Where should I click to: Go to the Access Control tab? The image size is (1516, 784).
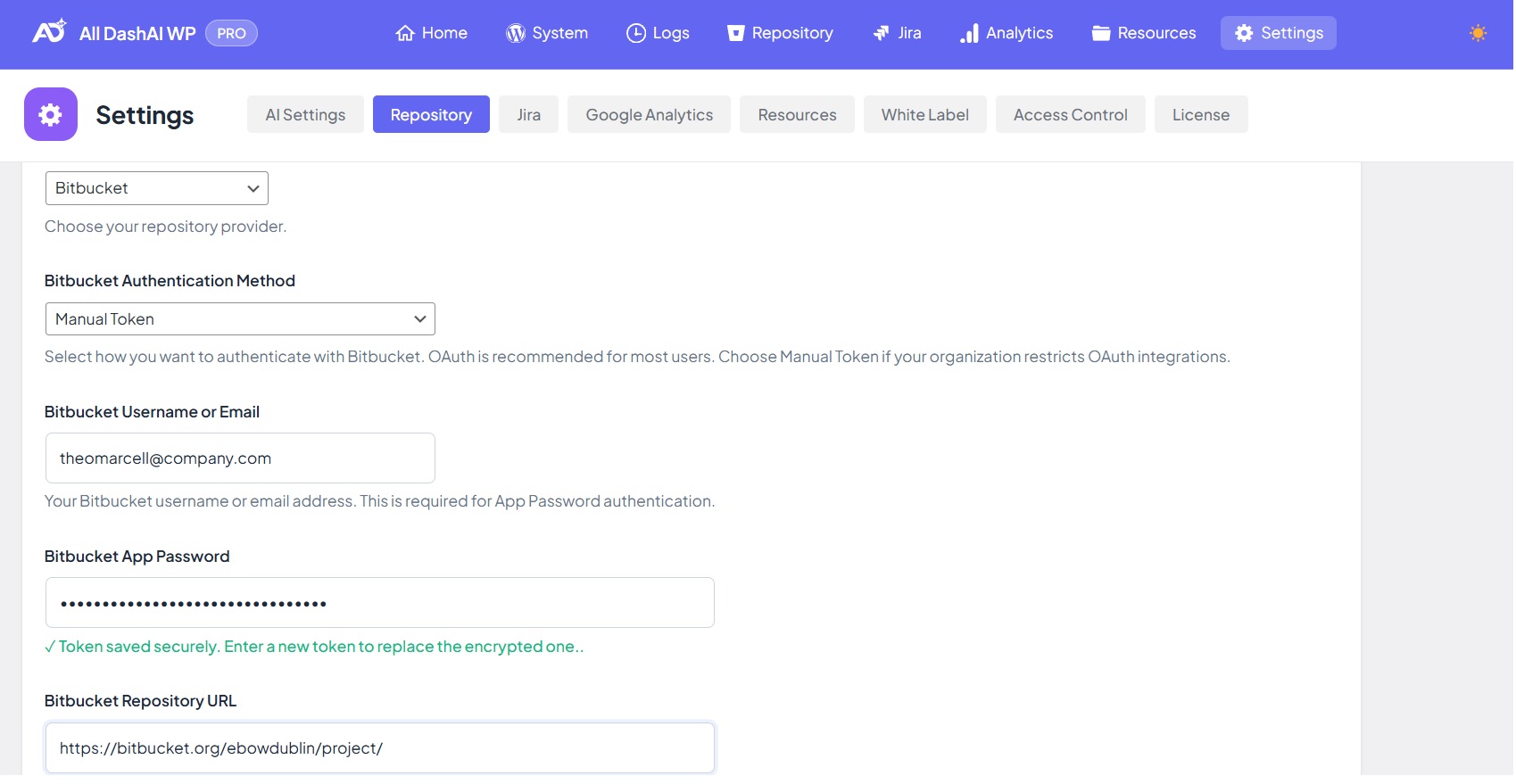(x=1070, y=115)
